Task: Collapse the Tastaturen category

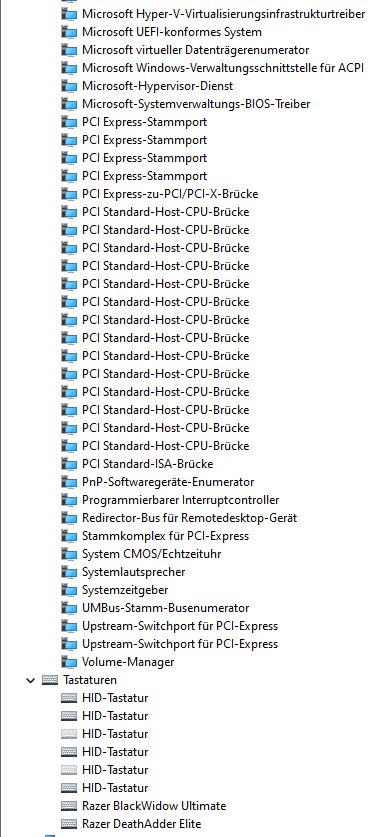Action: [30, 680]
